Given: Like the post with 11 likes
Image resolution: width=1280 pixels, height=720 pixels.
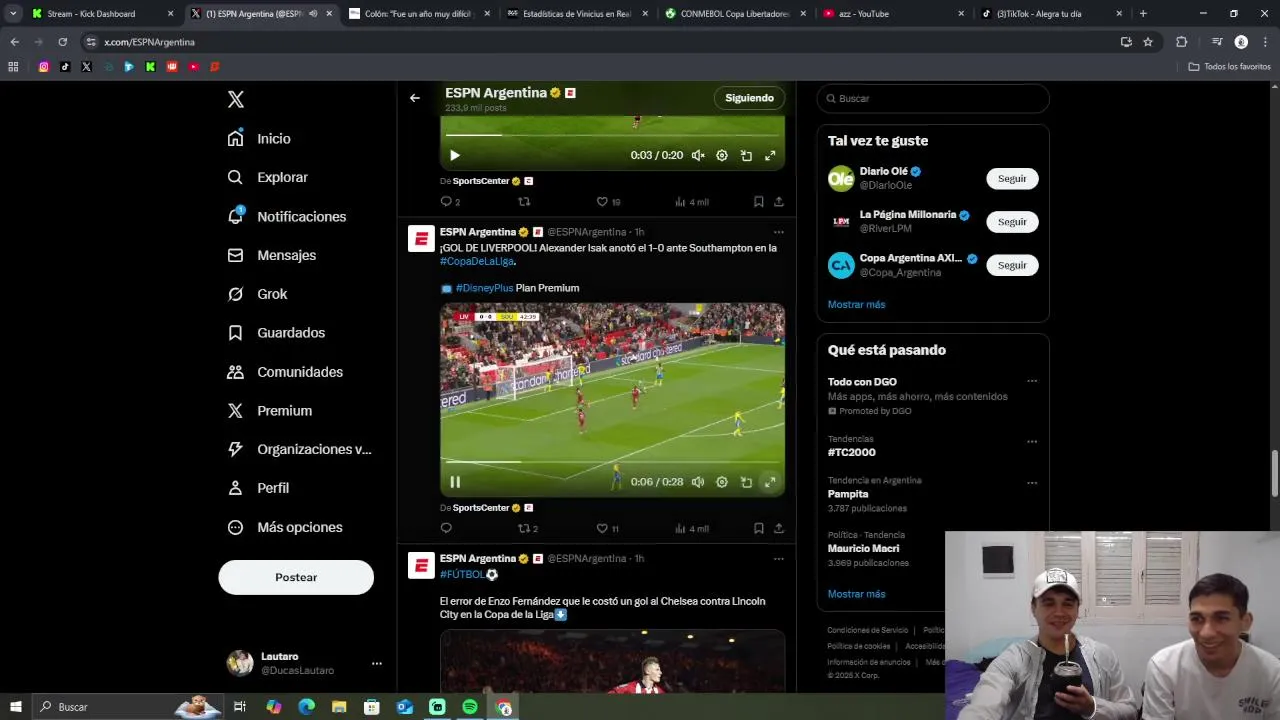Looking at the screenshot, I should pyautogui.click(x=607, y=528).
